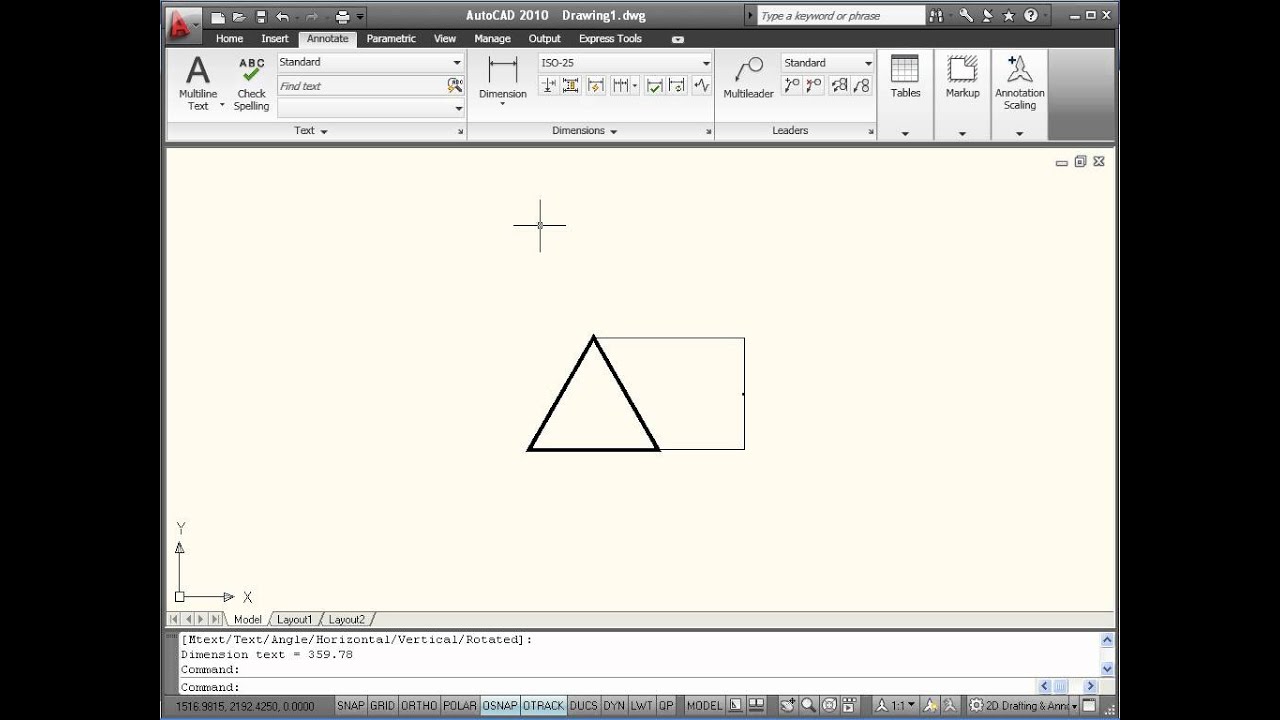This screenshot has width=1280, height=720.
Task: Click the Save icon in quick access toolbar
Action: point(261,17)
